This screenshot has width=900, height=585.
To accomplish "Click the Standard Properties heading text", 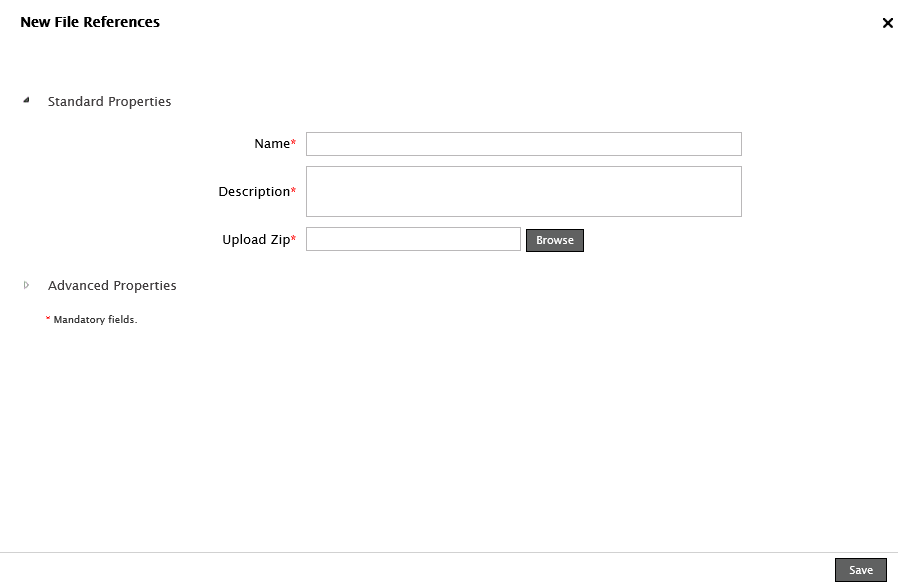I will [x=109, y=101].
